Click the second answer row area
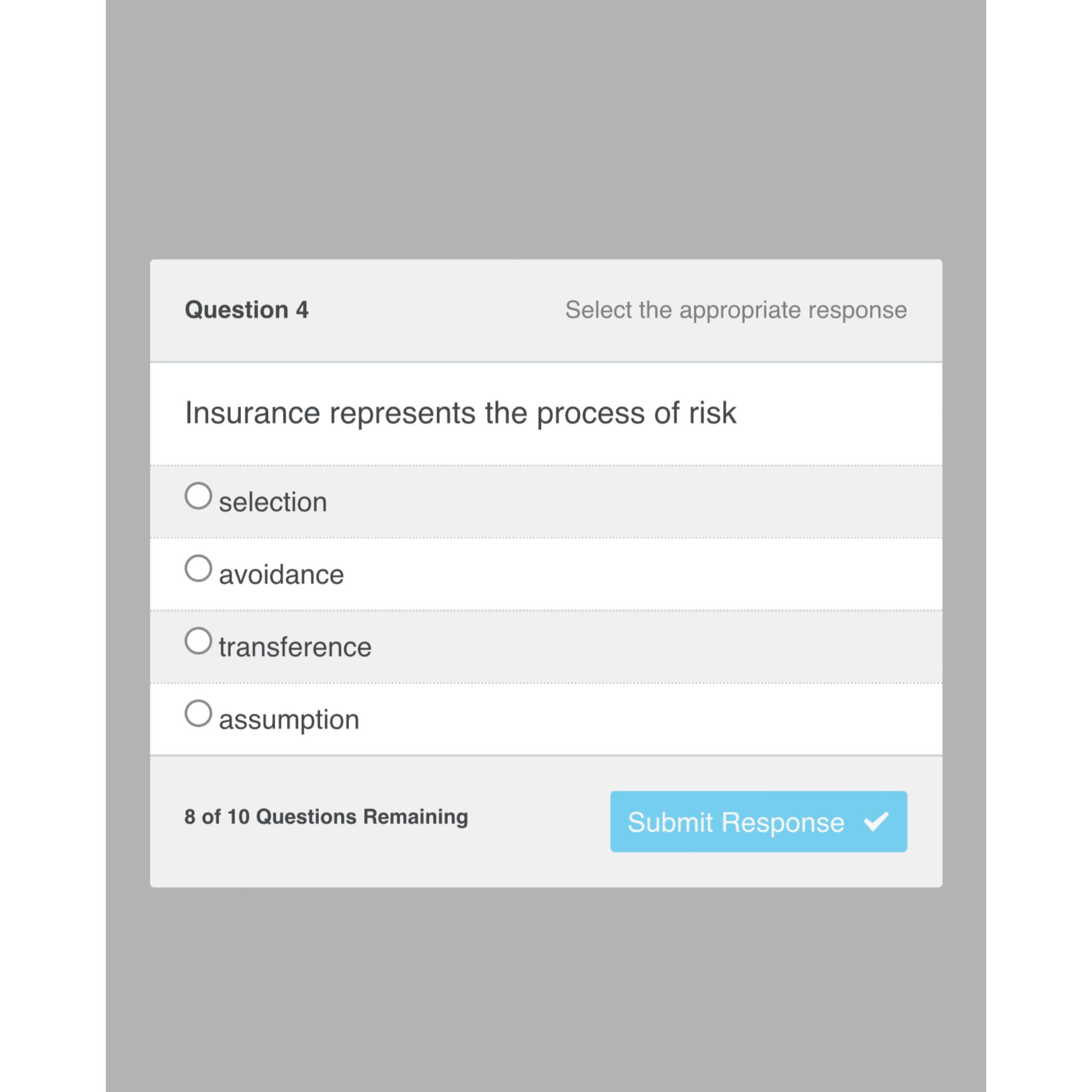Image resolution: width=1092 pixels, height=1092 pixels. [546, 574]
